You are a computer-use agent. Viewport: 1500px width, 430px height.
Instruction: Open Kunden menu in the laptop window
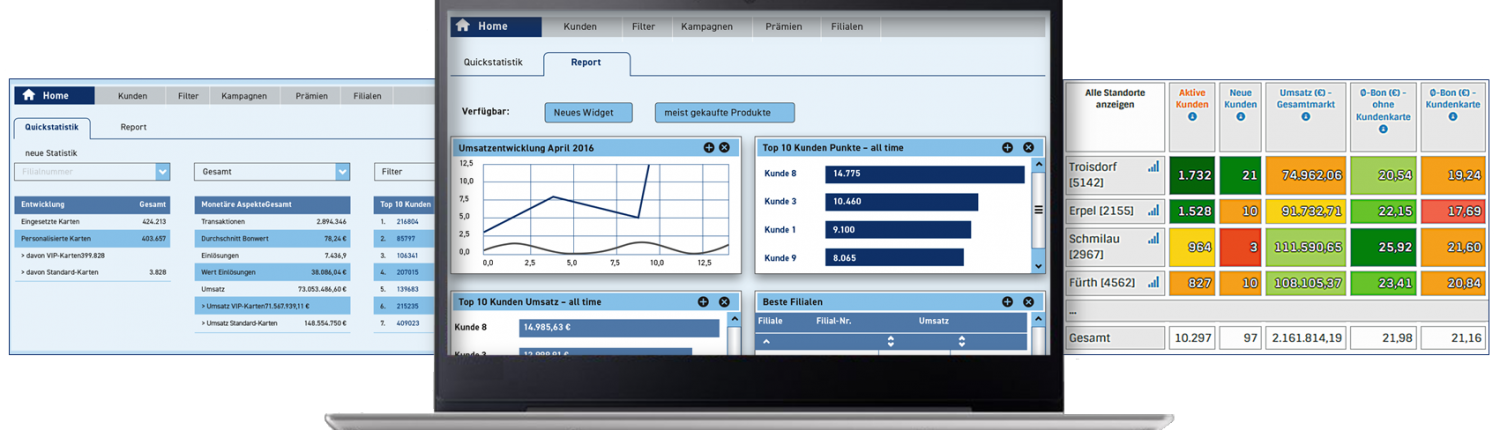pos(580,26)
